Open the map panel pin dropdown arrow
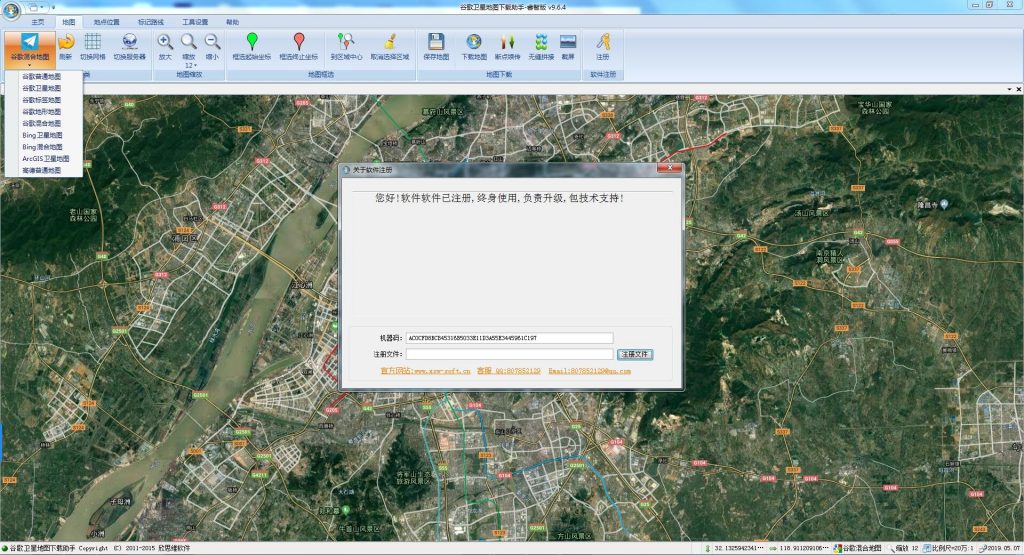1024x555 pixels. [x=1009, y=89]
